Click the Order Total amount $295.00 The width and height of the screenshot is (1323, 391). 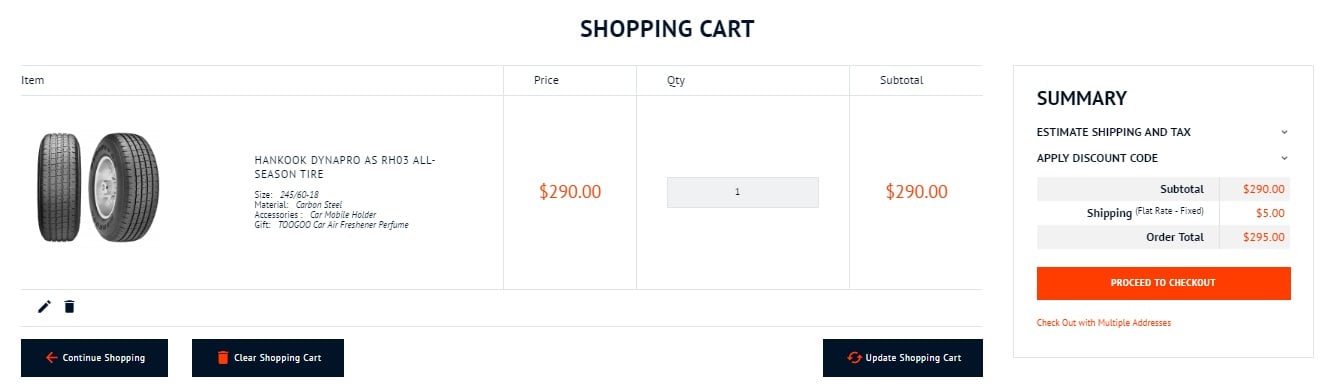coord(1264,237)
